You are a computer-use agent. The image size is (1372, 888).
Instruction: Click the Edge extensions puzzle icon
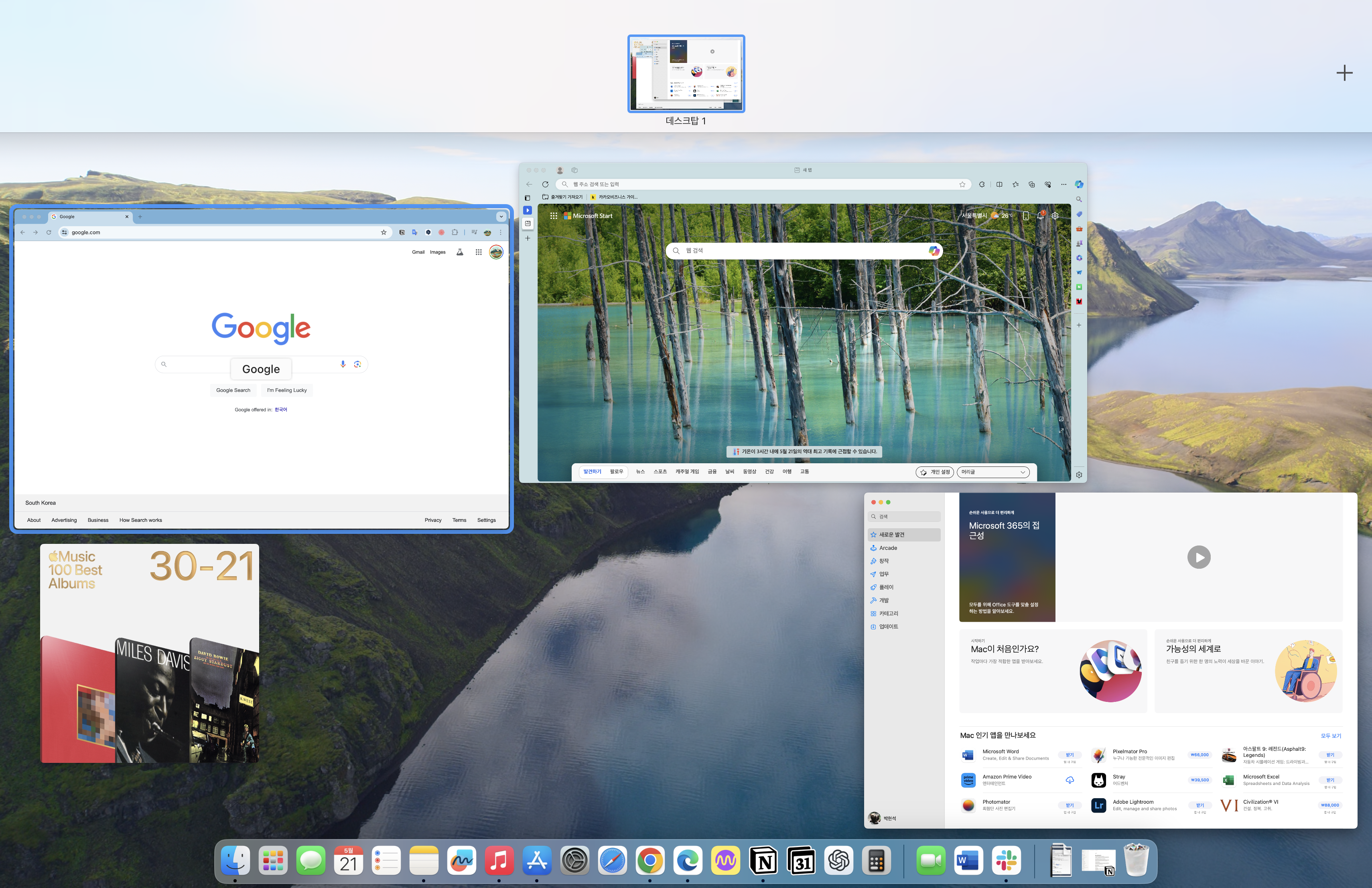coord(982,184)
